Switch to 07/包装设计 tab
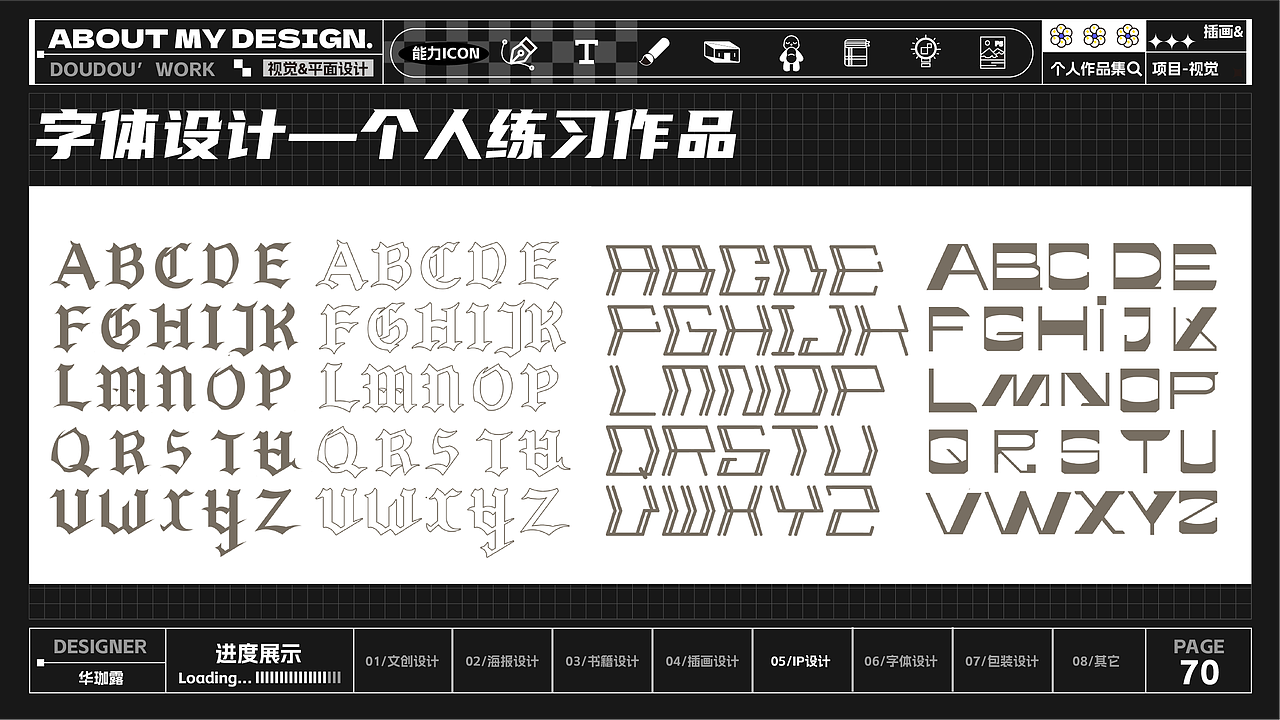 [1001, 661]
